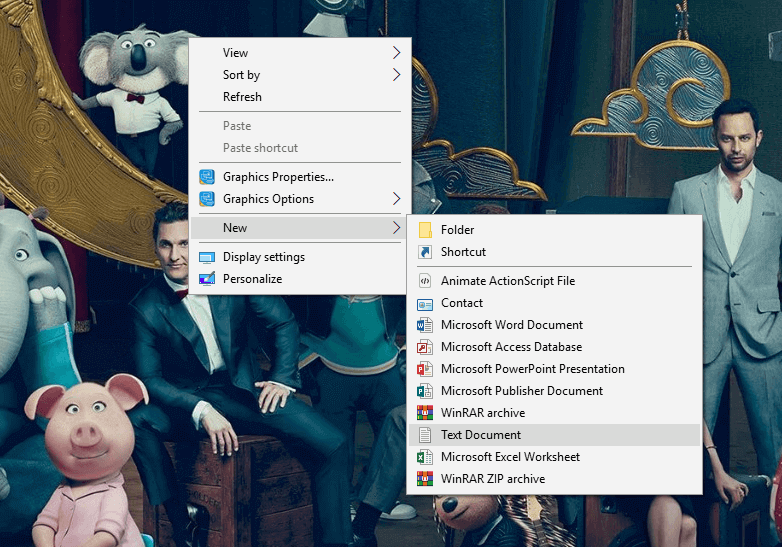782x547 pixels.
Task: Create an Animate ActionScript File
Action: pos(555,281)
